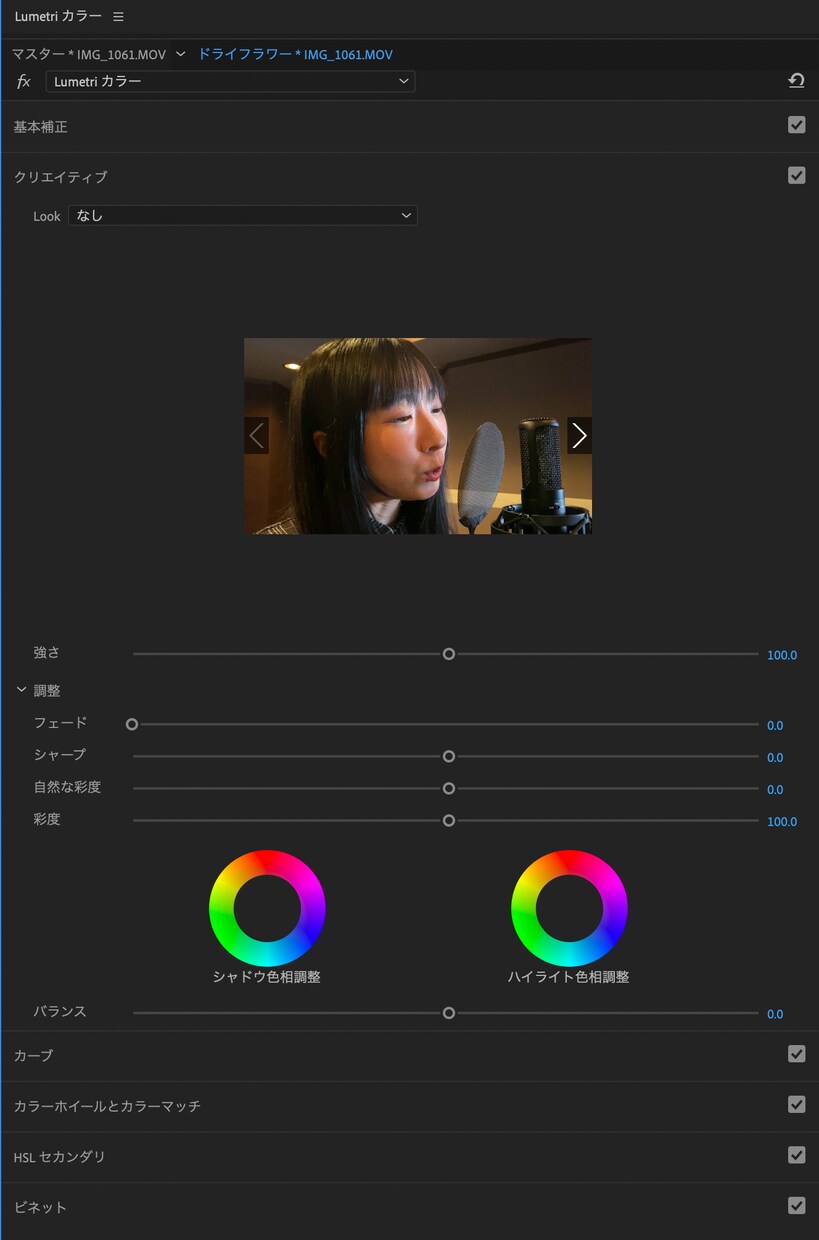
Task: Toggle the カラーホイールとカラーマッチ checkbox
Action: click(796, 1104)
